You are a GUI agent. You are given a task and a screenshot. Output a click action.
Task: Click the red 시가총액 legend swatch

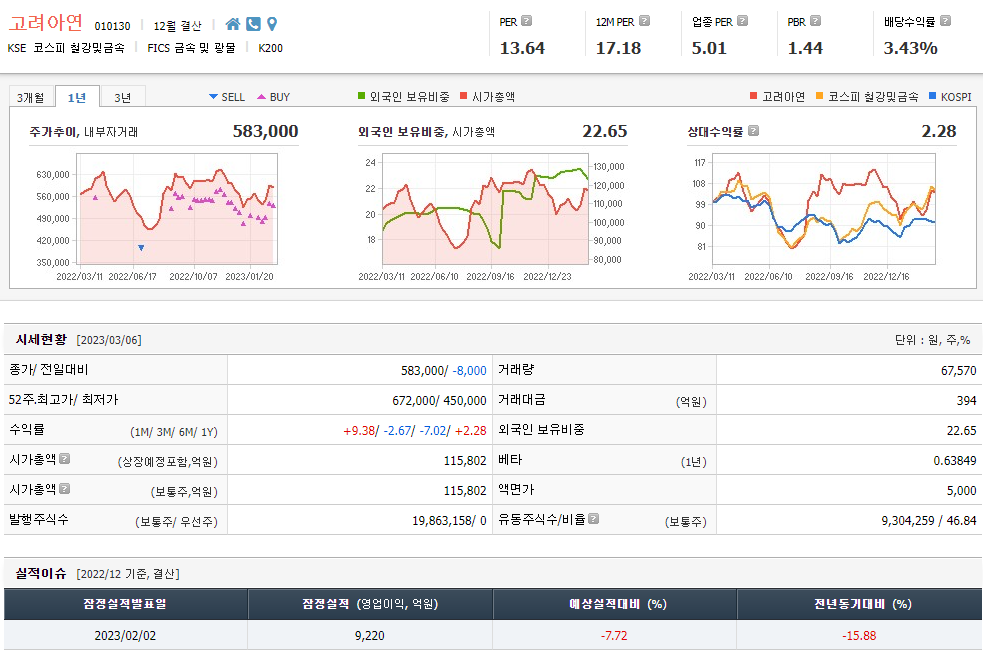click(463, 96)
